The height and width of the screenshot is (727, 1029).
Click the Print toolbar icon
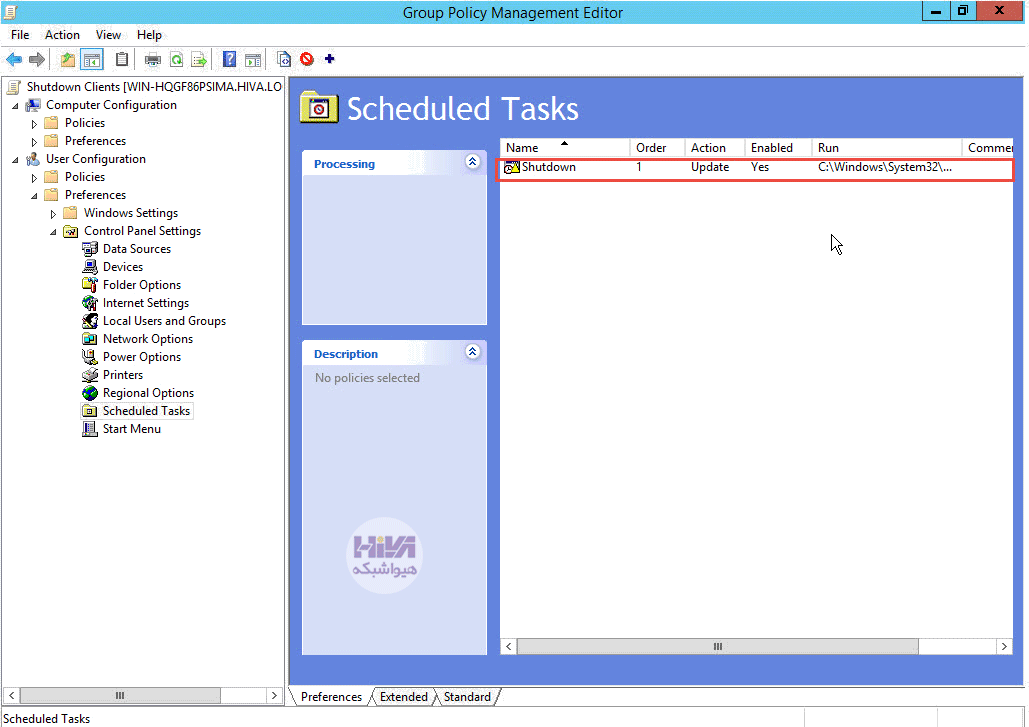coord(153,60)
